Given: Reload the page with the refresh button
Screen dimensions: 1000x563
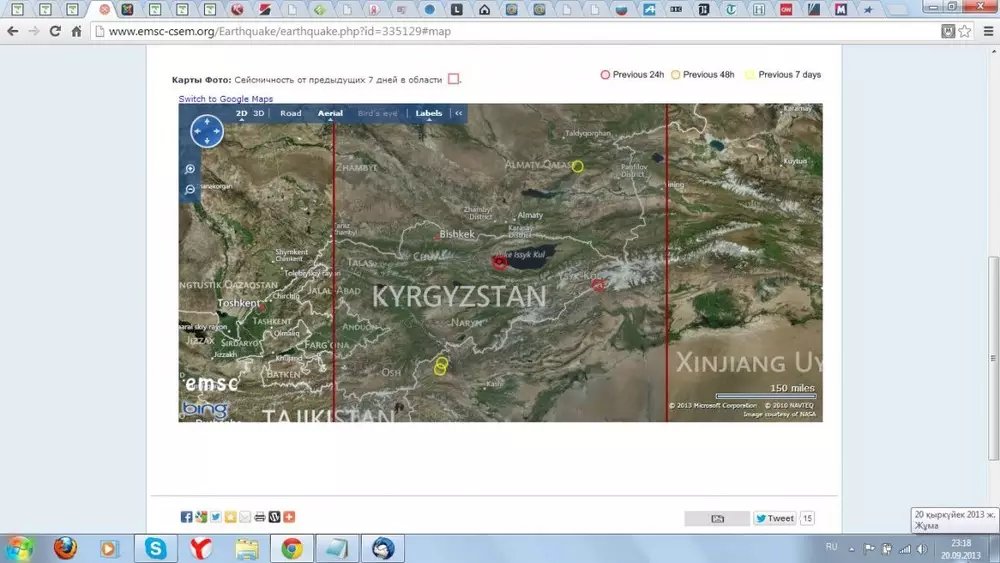Looking at the screenshot, I should point(55,31).
